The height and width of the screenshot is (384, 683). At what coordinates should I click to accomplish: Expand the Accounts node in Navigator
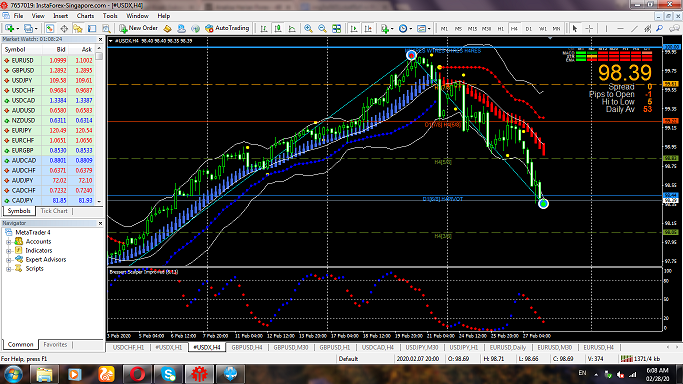click(8, 242)
